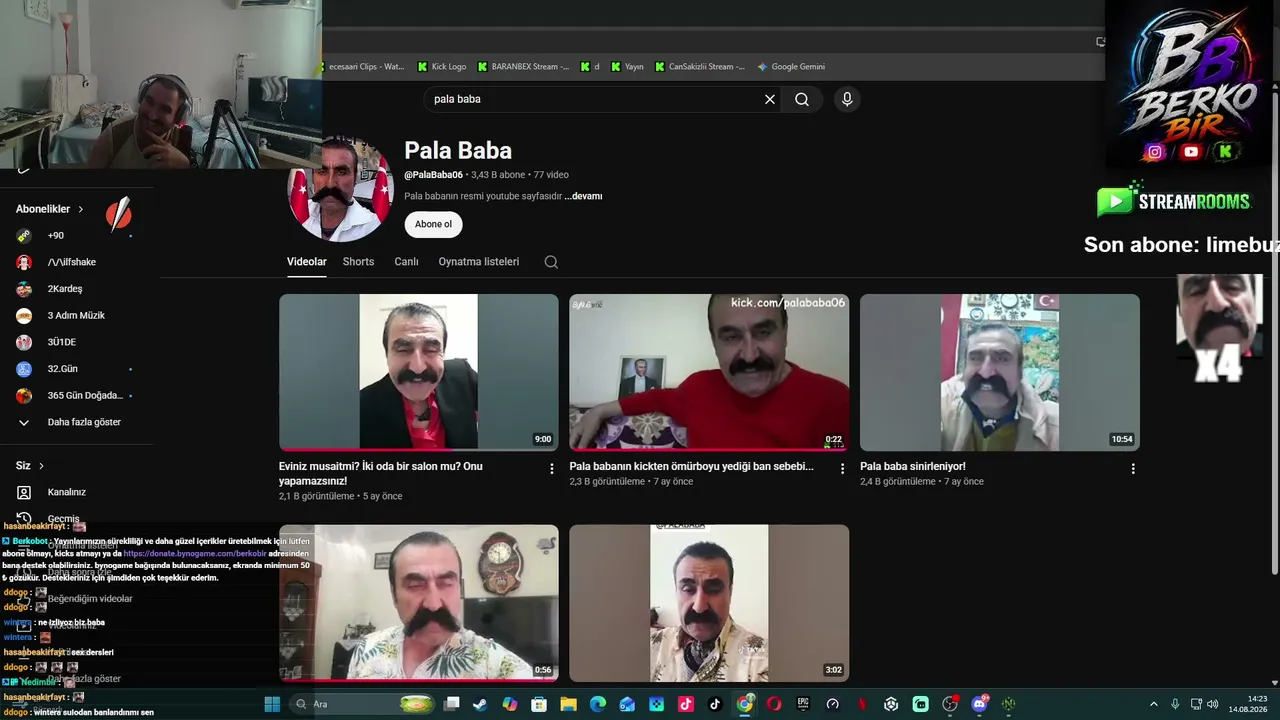
Task: Click the search magnifier button
Action: point(802,99)
